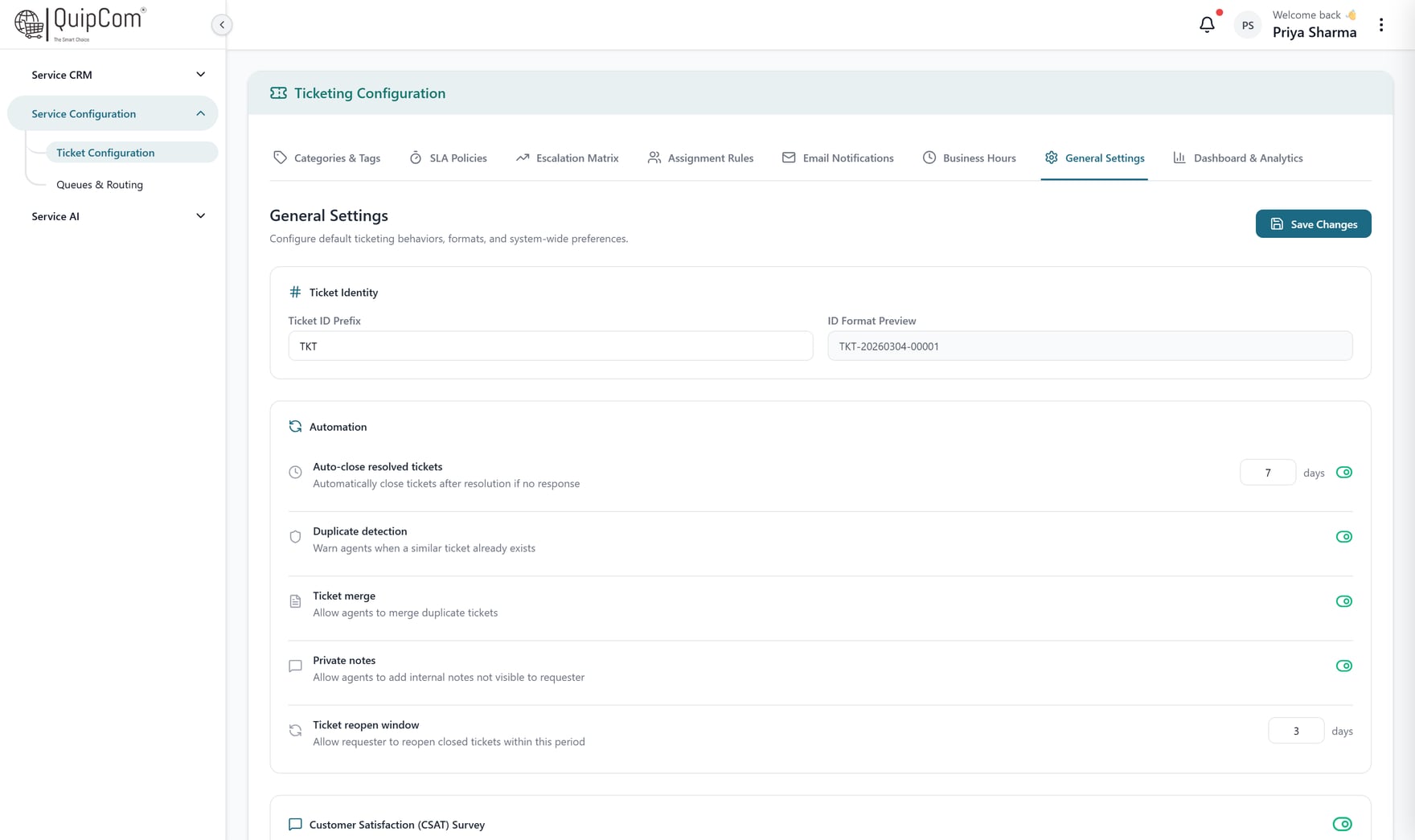Click the clock icon for Auto-close resolved tickets
Screen dimensions: 1415x840
[x=295, y=472]
